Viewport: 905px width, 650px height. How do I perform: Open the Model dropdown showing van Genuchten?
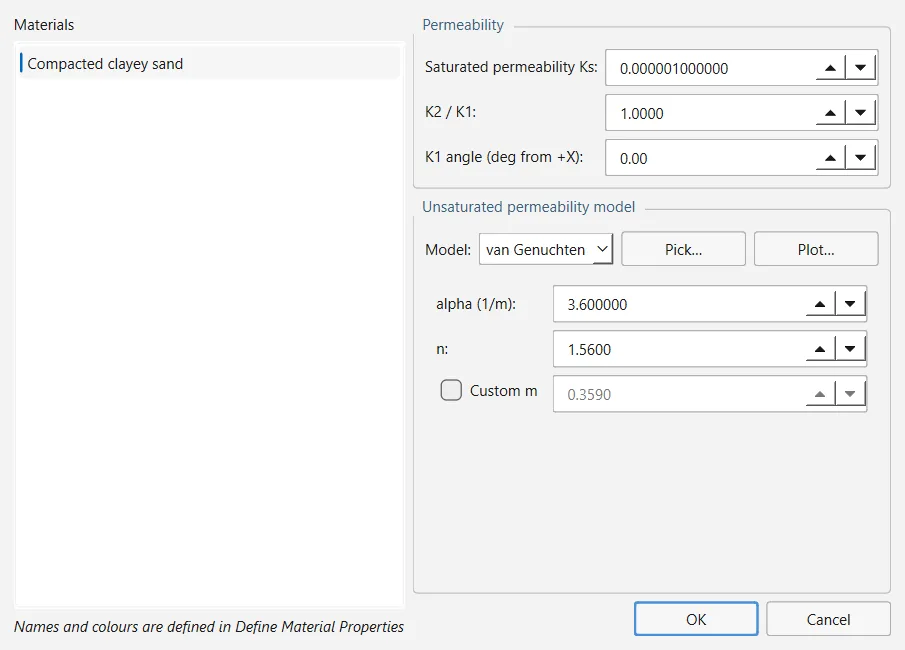tap(546, 249)
